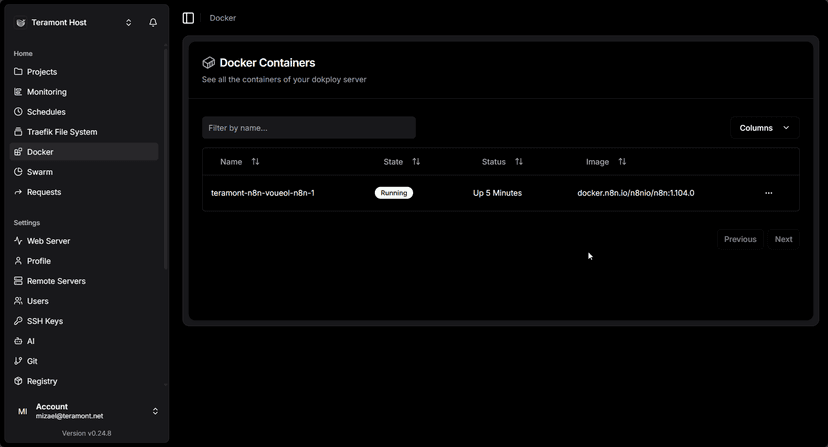Click the Web Server activity icon
The width and height of the screenshot is (828, 447).
pyautogui.click(x=18, y=240)
